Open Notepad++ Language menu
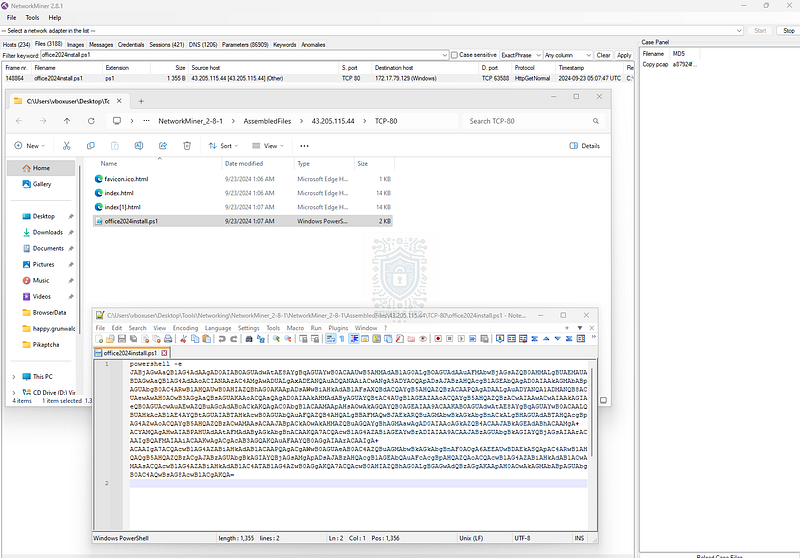Image resolution: width=800 pixels, height=558 pixels. (x=218, y=328)
